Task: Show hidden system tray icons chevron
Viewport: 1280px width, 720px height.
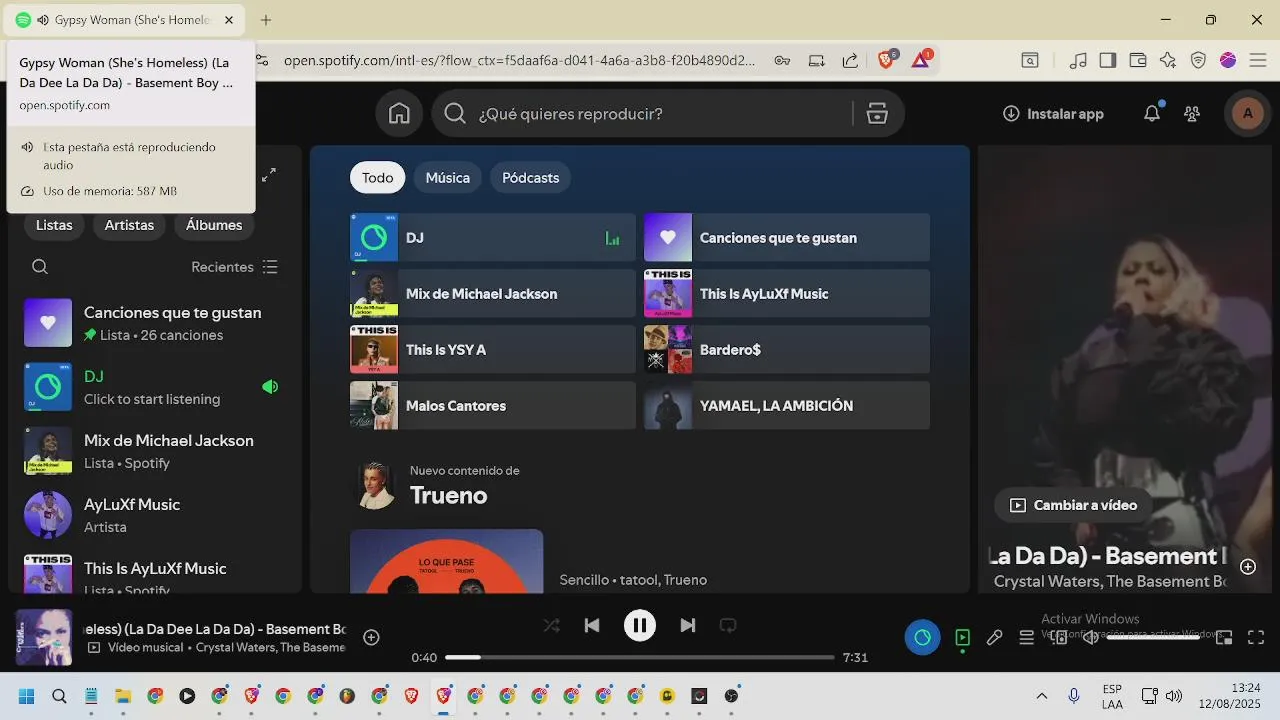Action: tap(1041, 696)
